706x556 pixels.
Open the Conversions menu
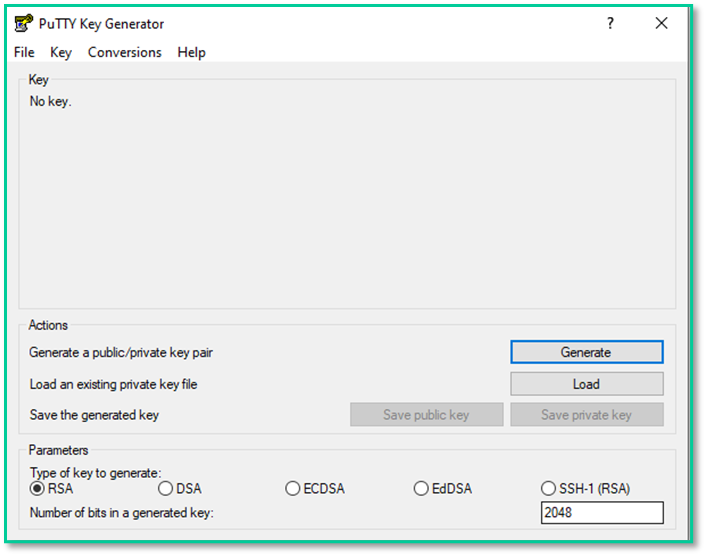(x=124, y=52)
